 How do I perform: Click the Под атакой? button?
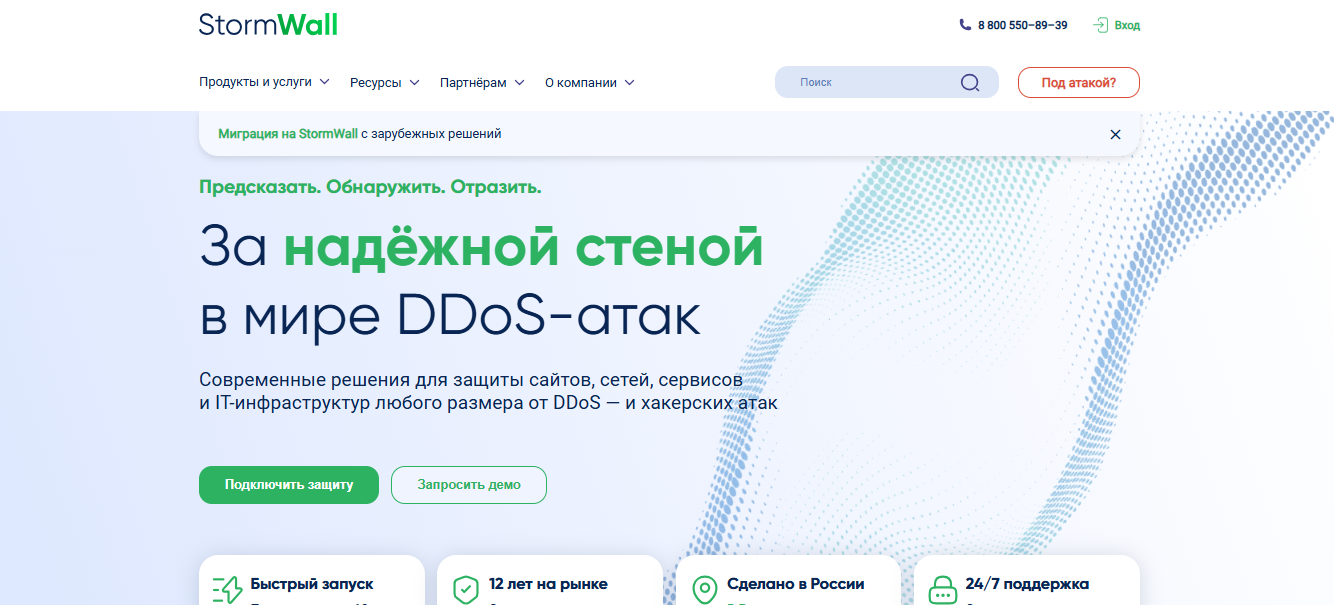[1079, 82]
